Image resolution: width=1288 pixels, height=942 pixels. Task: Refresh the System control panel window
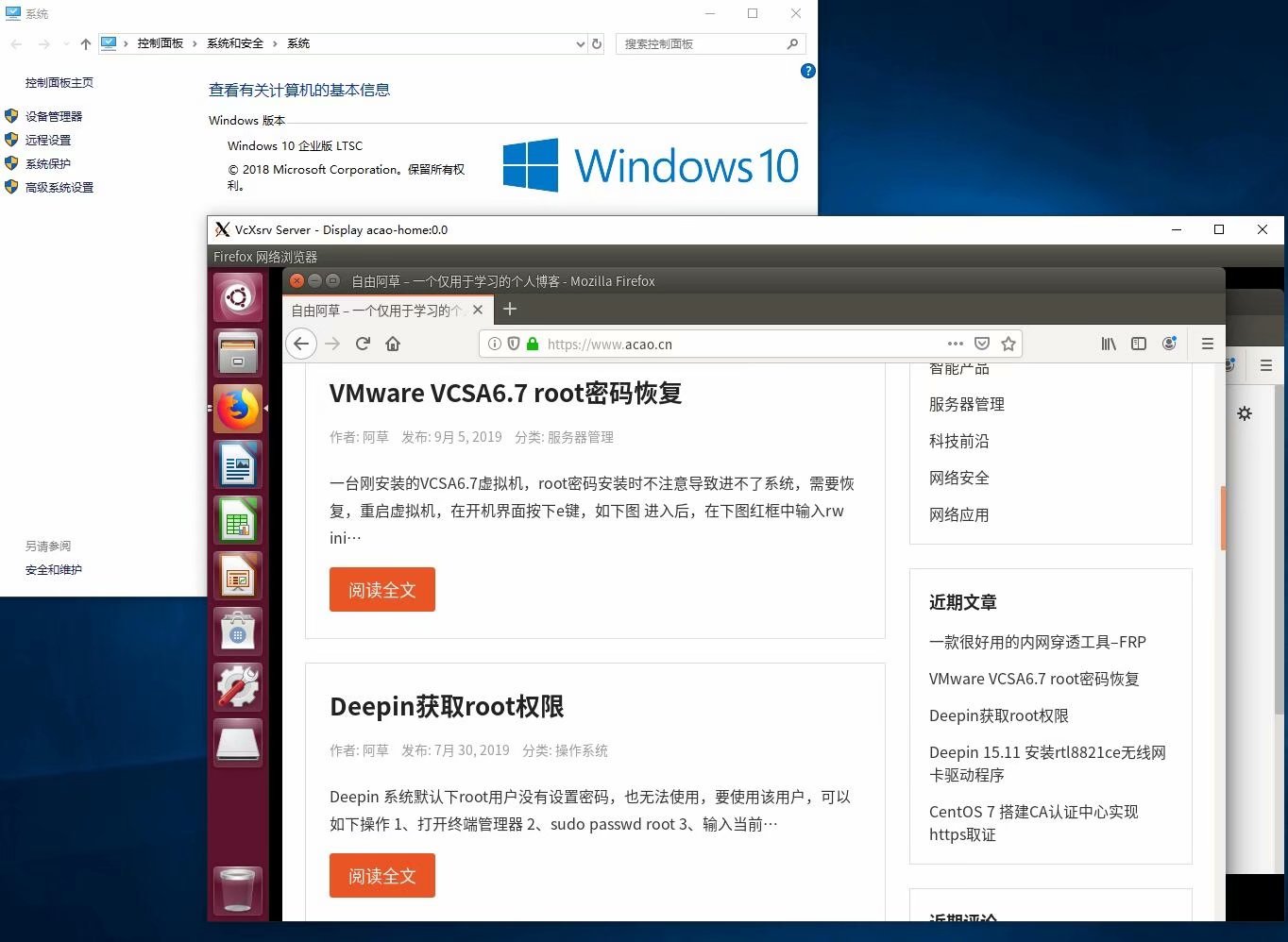[x=597, y=43]
